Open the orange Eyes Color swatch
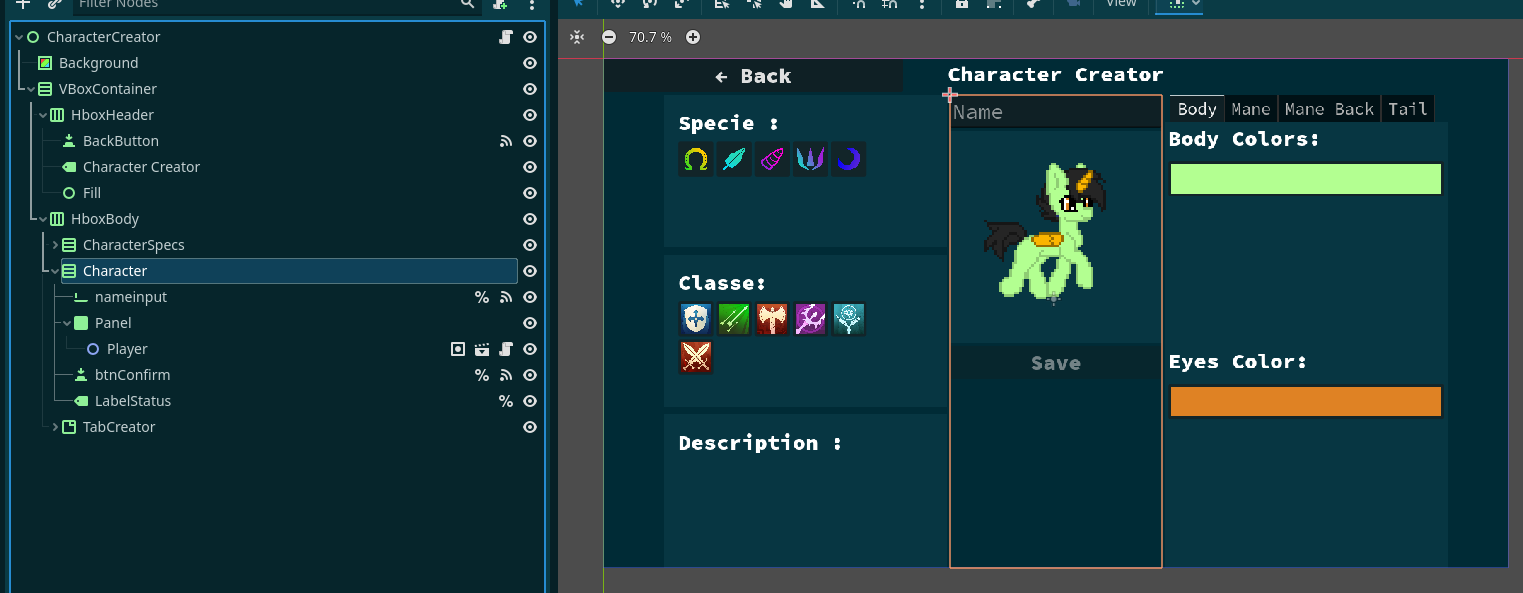This screenshot has height=593, width=1523. 1306,401
